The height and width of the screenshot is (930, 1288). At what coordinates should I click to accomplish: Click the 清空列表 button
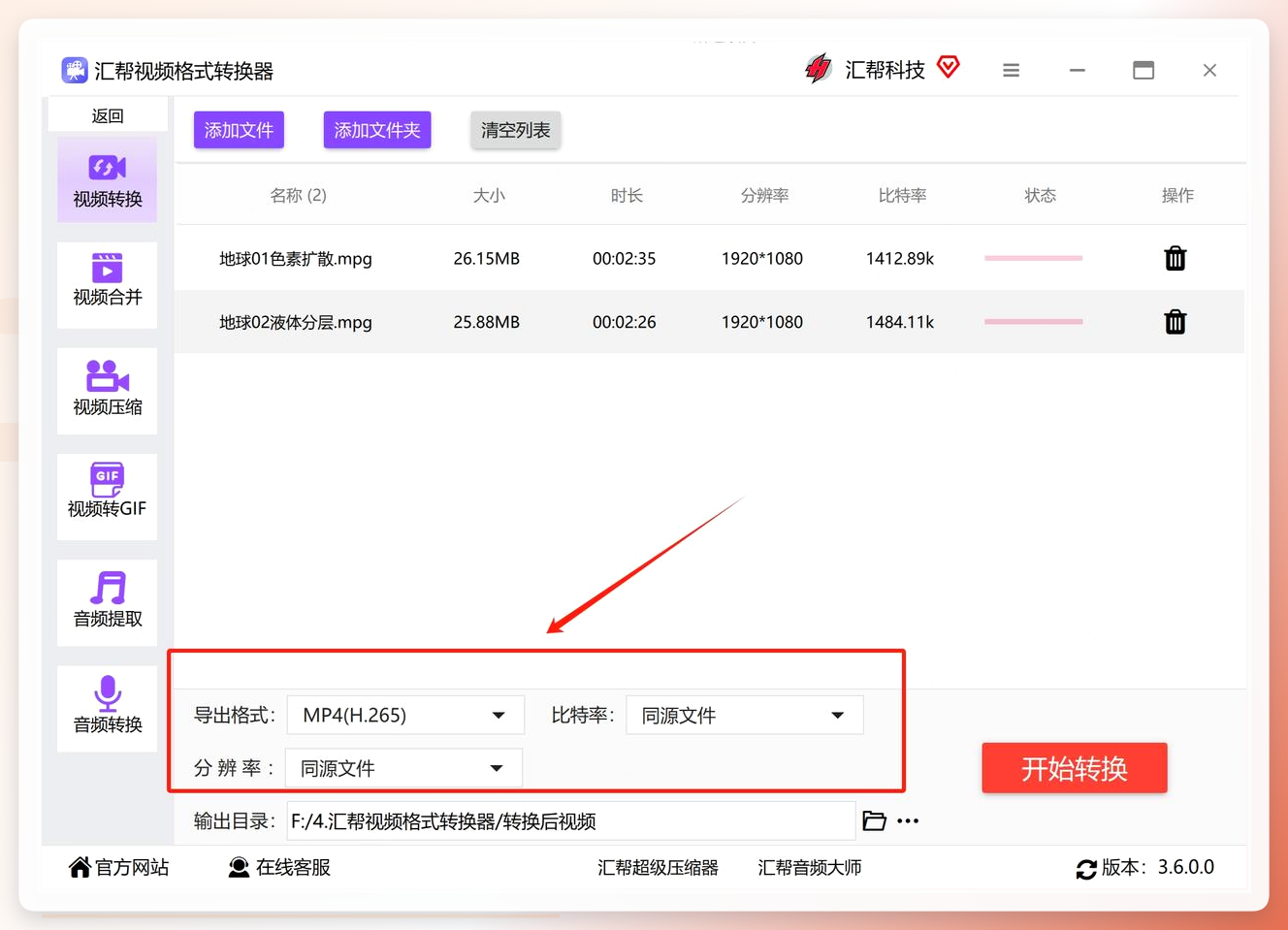click(516, 130)
